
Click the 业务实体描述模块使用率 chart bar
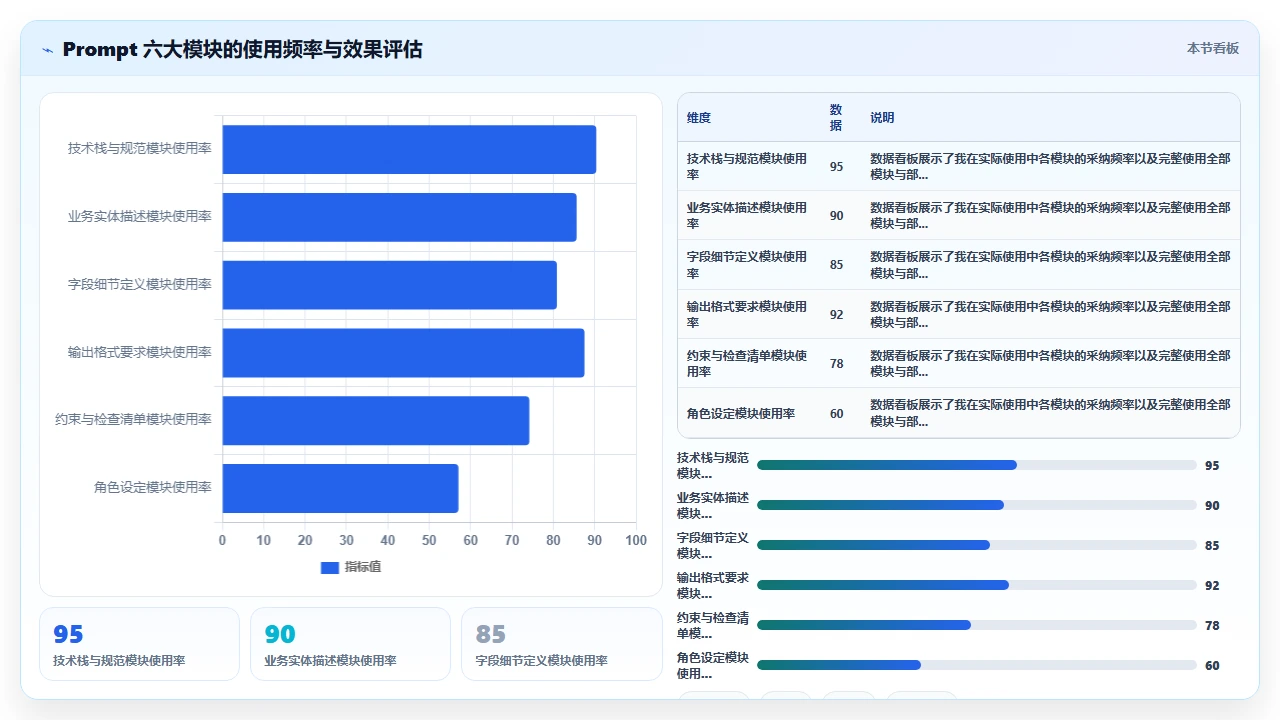tap(399, 217)
